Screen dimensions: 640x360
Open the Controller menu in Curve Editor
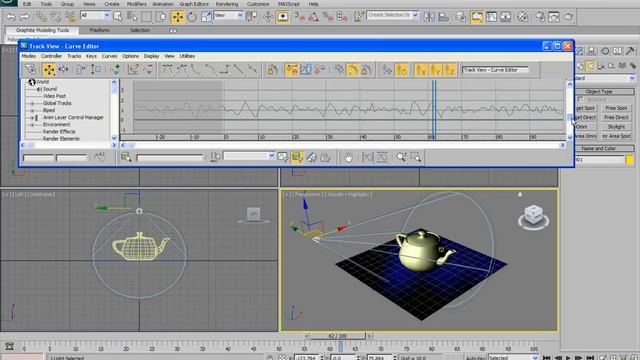[x=51, y=56]
